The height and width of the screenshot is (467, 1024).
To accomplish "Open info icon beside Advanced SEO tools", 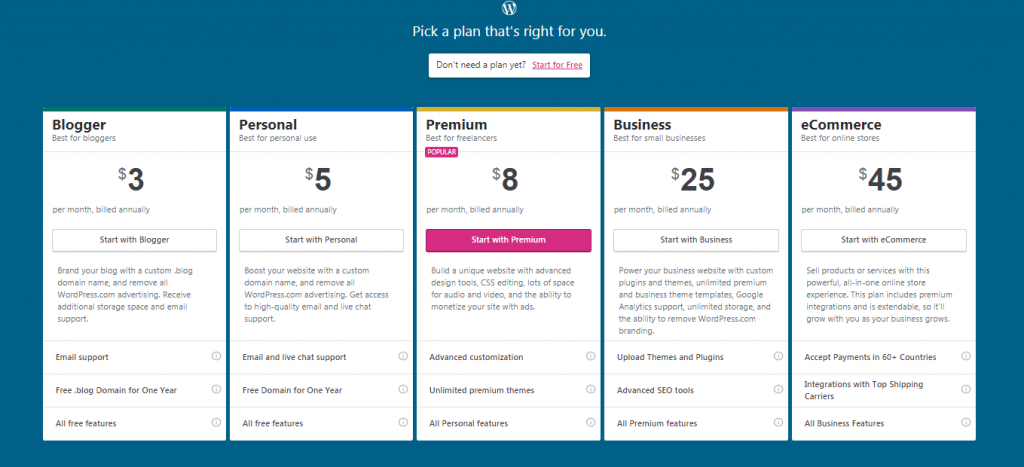I will point(777,389).
